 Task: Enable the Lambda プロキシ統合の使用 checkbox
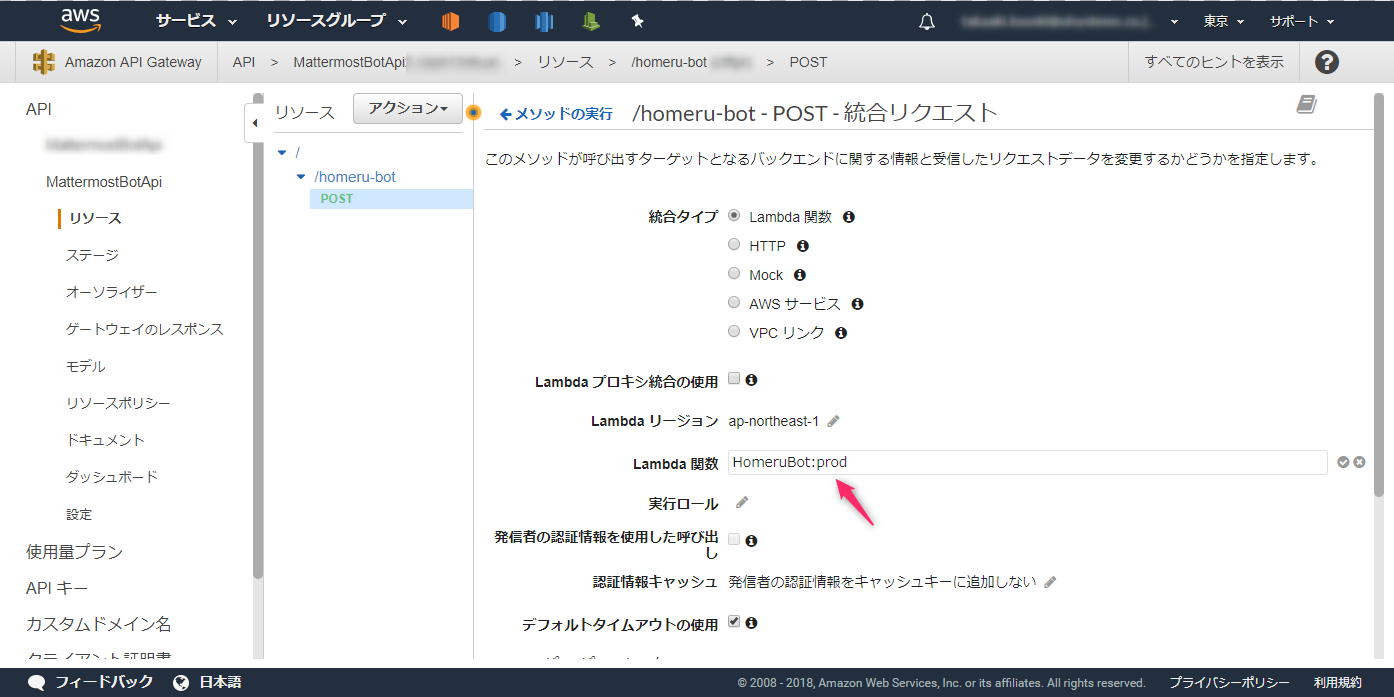pos(736,379)
